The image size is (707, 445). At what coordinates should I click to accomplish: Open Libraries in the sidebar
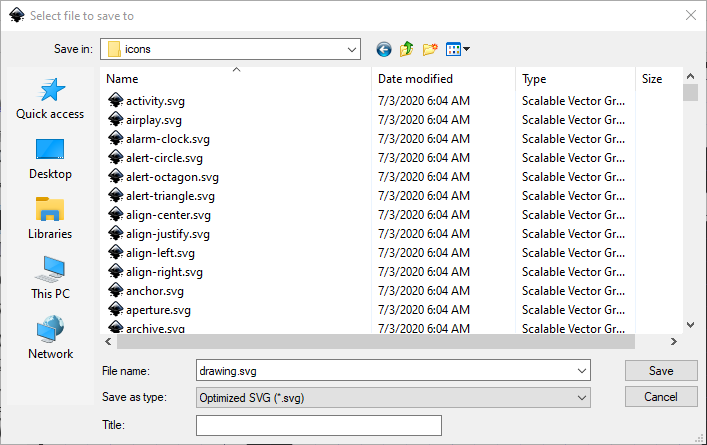coord(50,219)
